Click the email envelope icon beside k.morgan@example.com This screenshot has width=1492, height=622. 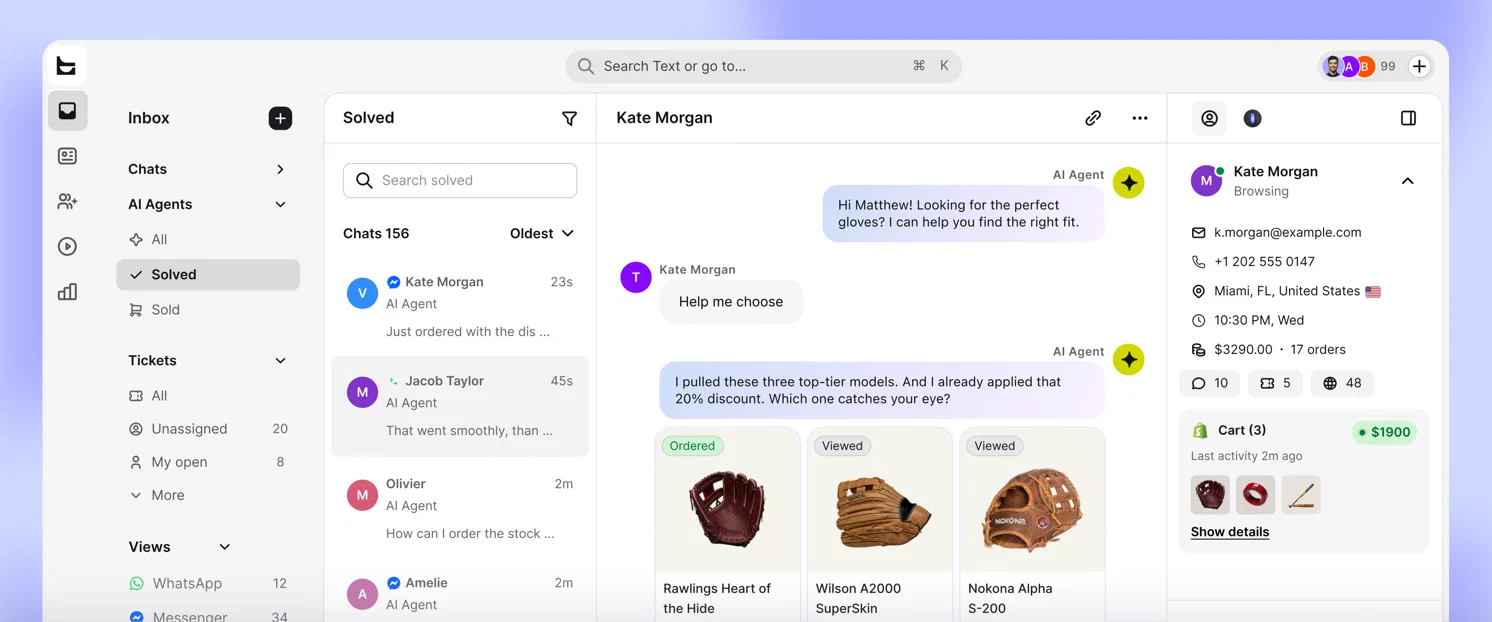point(1198,232)
